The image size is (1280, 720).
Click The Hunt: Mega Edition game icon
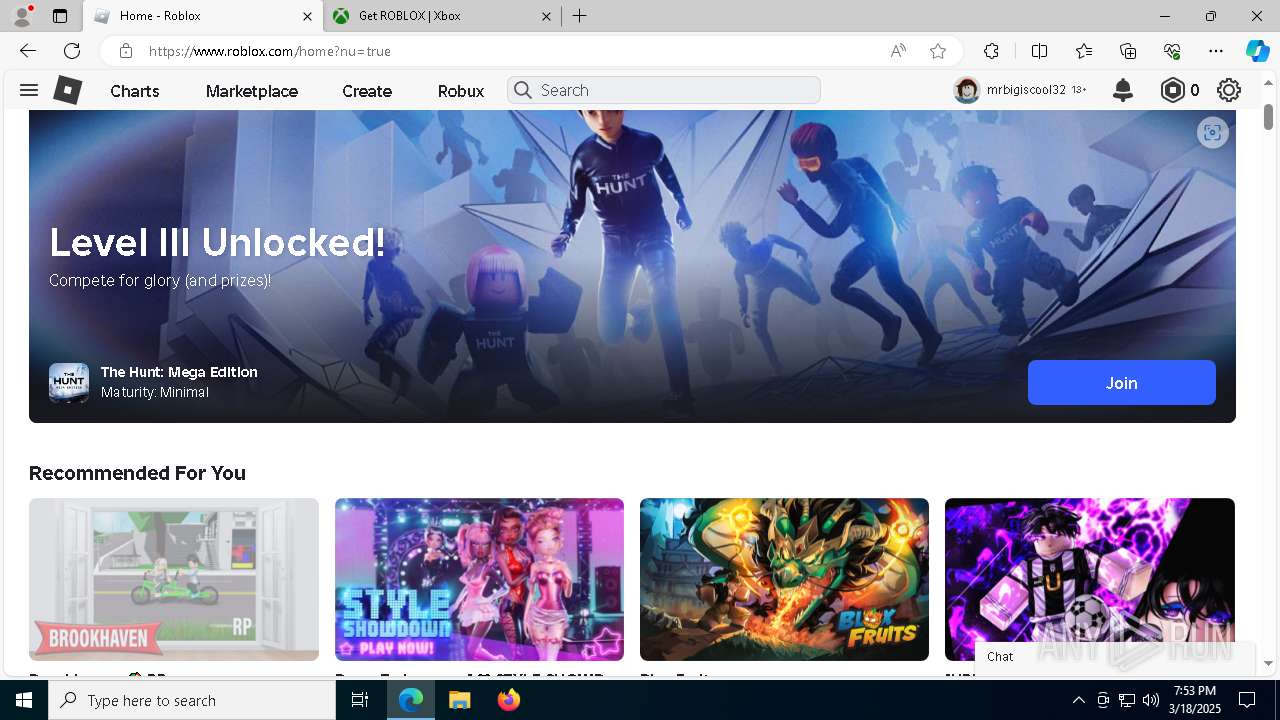pos(69,383)
